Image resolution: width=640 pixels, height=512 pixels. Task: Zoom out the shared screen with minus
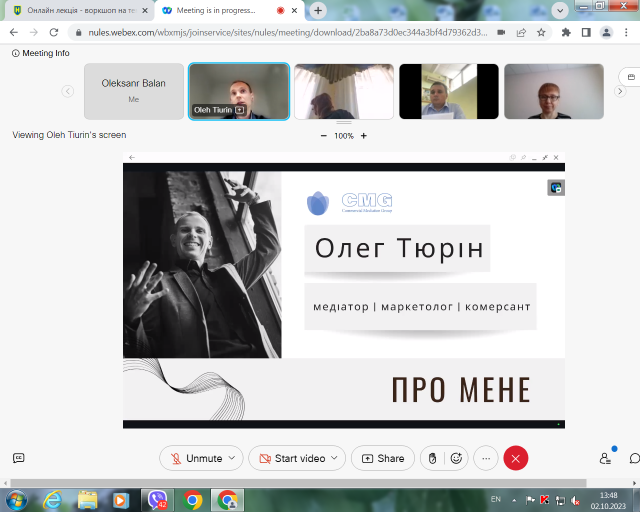point(324,136)
